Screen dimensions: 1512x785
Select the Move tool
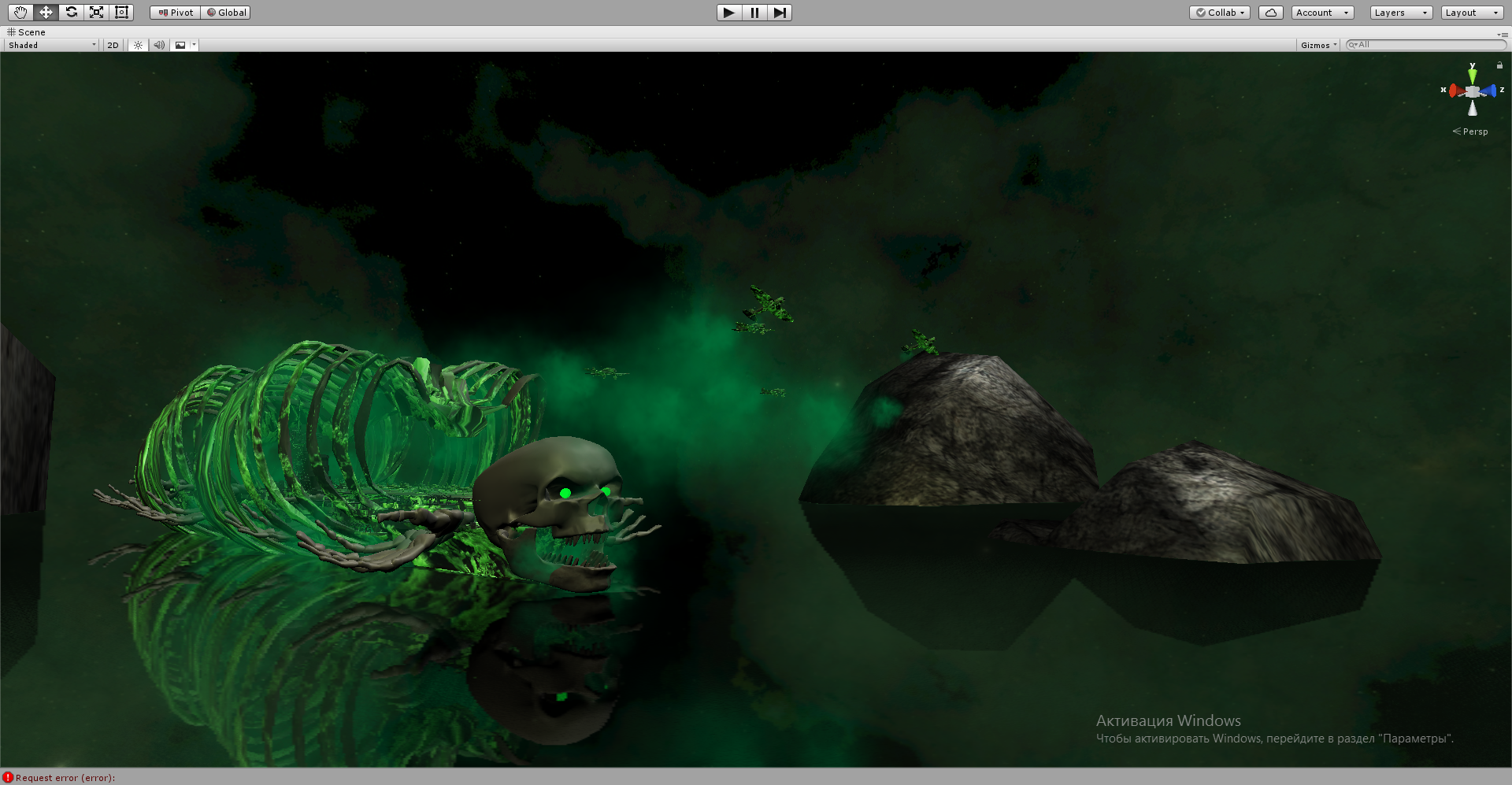click(46, 12)
